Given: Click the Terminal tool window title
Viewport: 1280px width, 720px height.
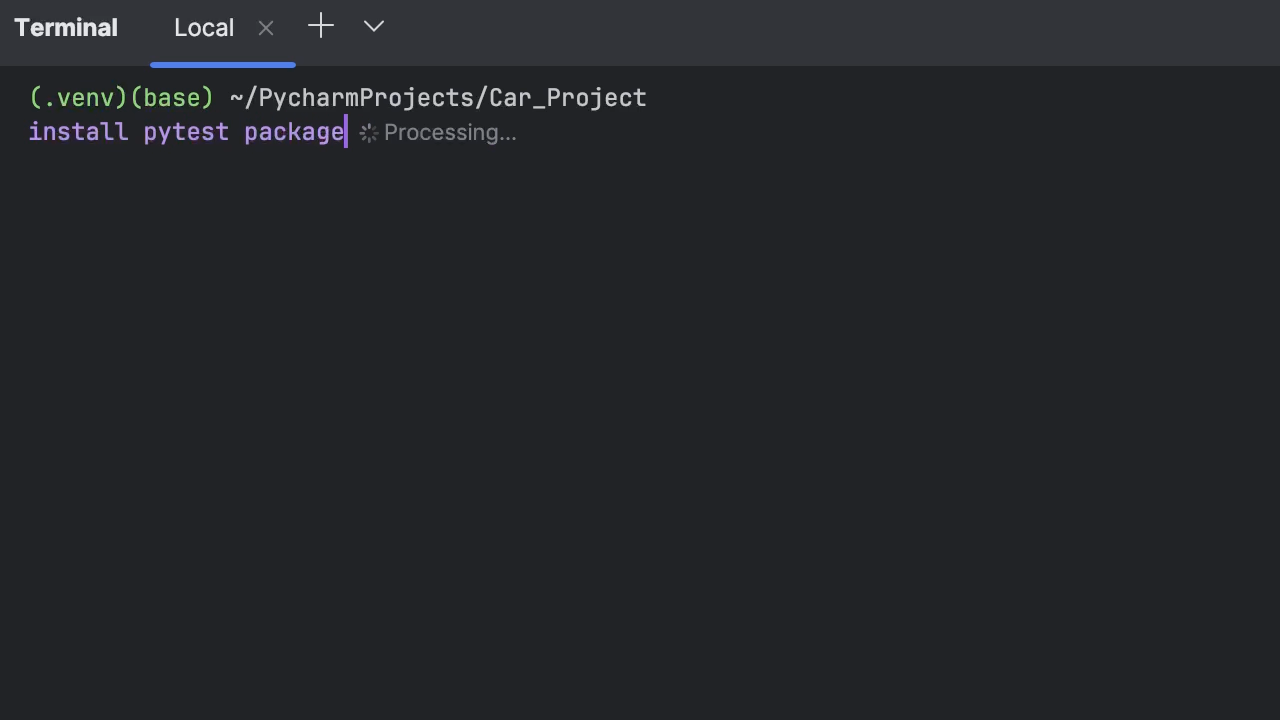Looking at the screenshot, I should tap(66, 28).
